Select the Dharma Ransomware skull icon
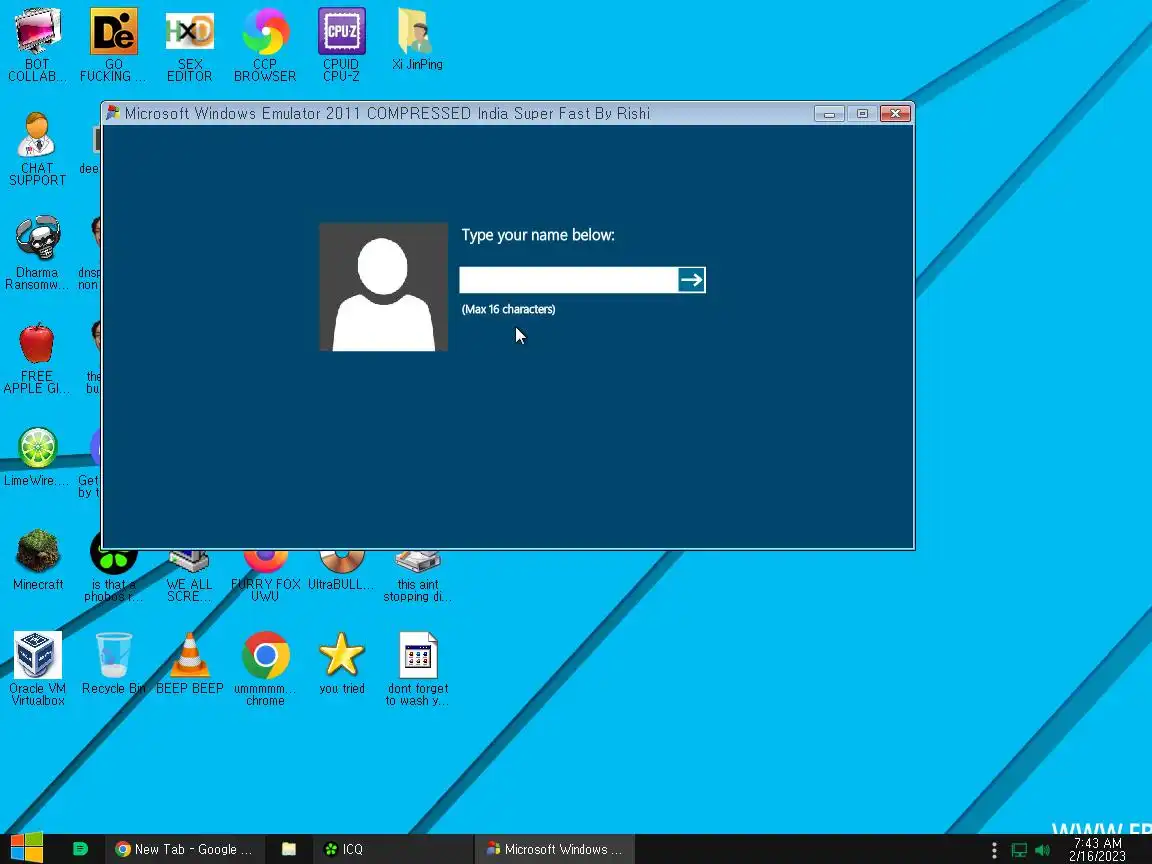 37,252
